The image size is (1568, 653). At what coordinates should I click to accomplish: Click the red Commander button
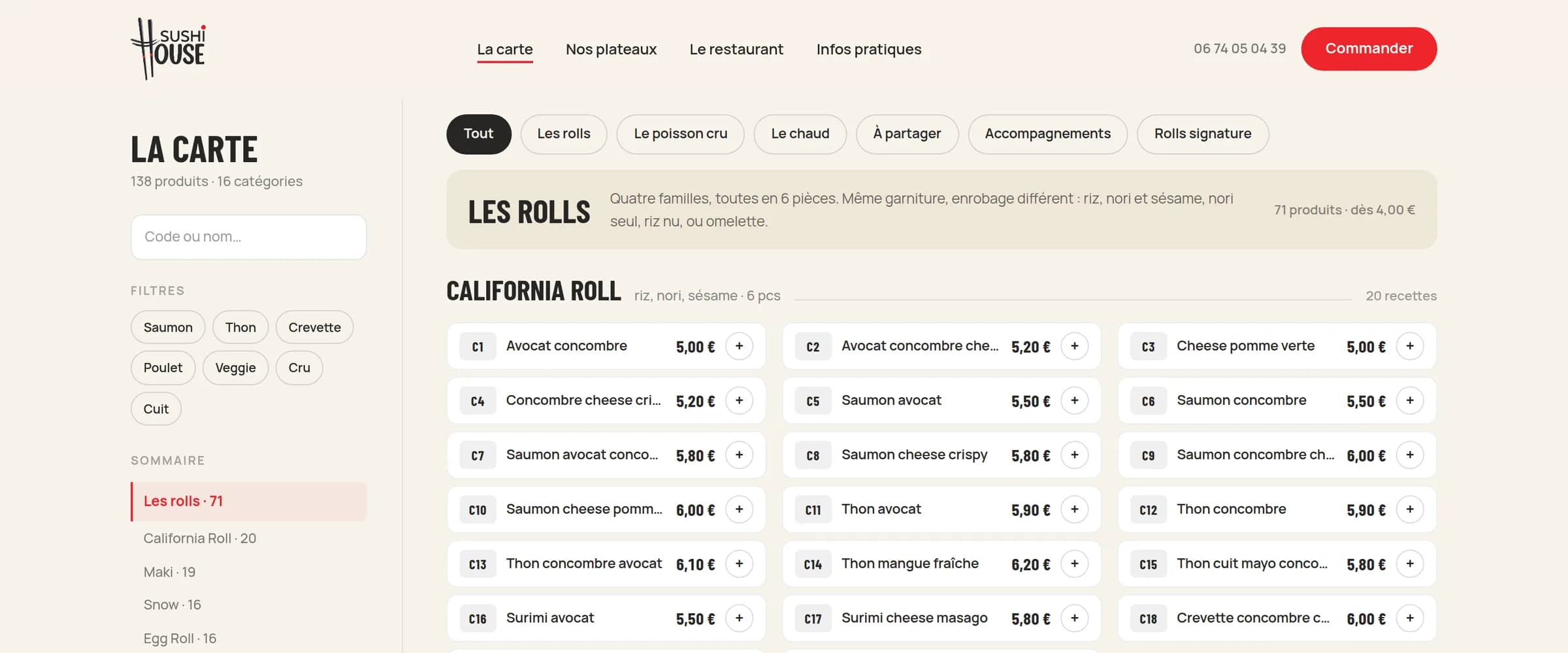1369,49
